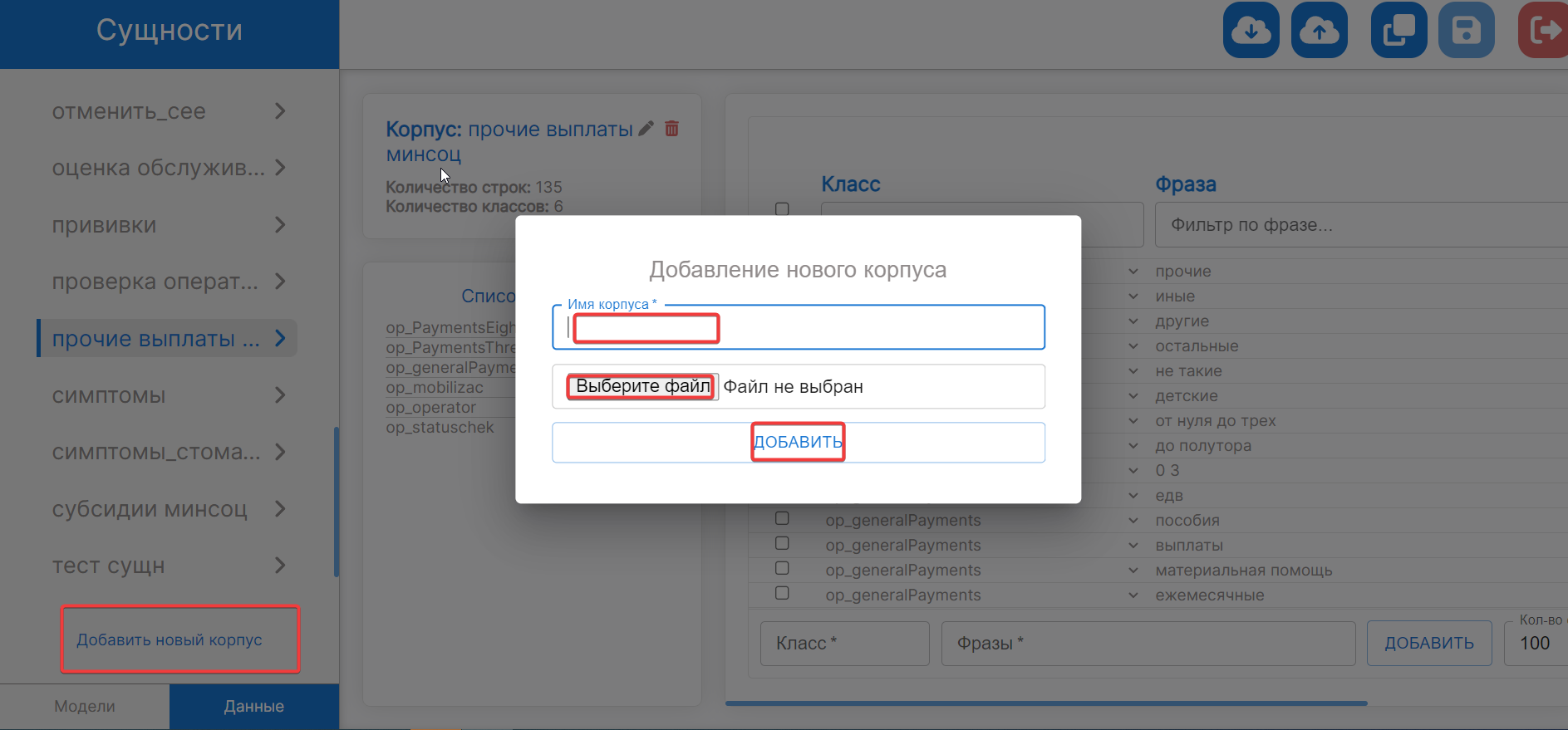Image resolution: width=1568 pixels, height=730 pixels.
Task: Expand the 'прививки' corpus chevron
Action: [x=280, y=225]
